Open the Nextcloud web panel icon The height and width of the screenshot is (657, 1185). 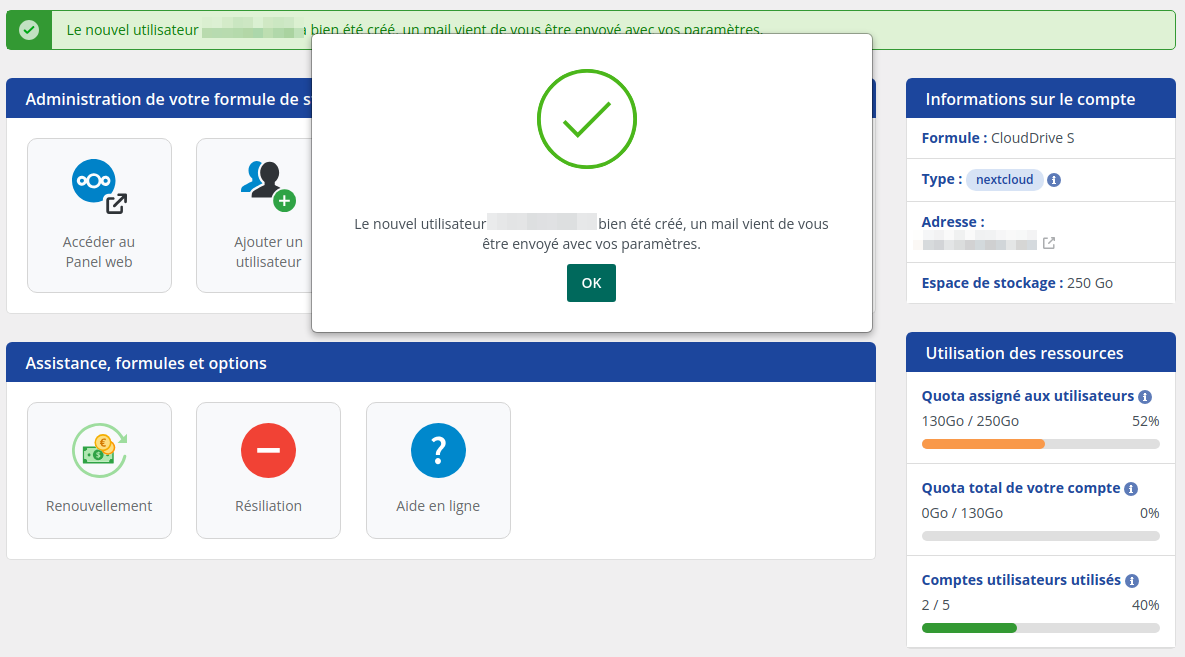(x=99, y=186)
